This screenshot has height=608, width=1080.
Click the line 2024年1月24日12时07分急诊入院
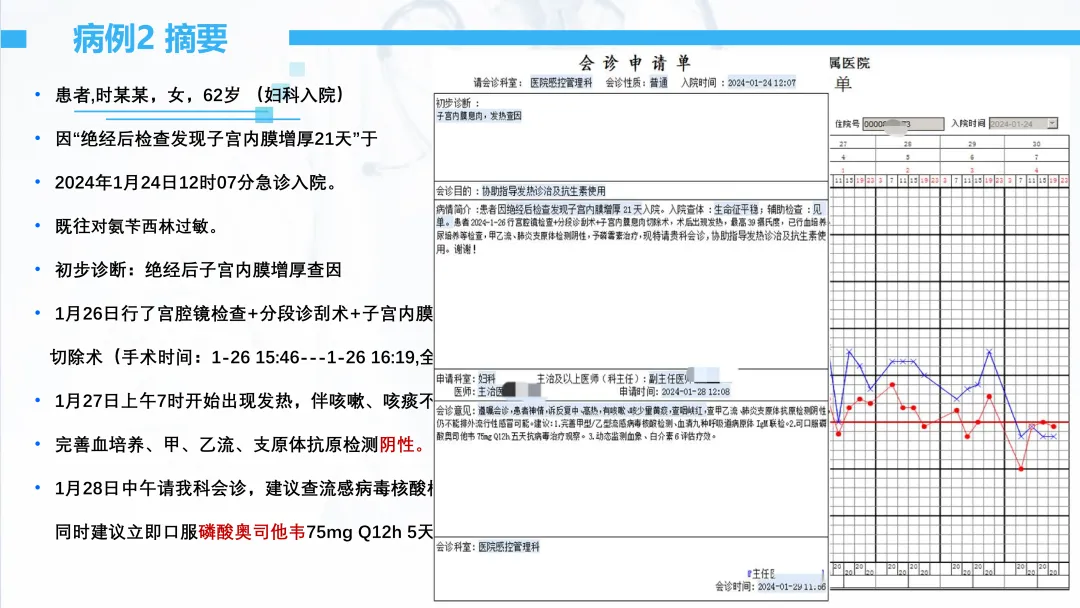(x=196, y=182)
